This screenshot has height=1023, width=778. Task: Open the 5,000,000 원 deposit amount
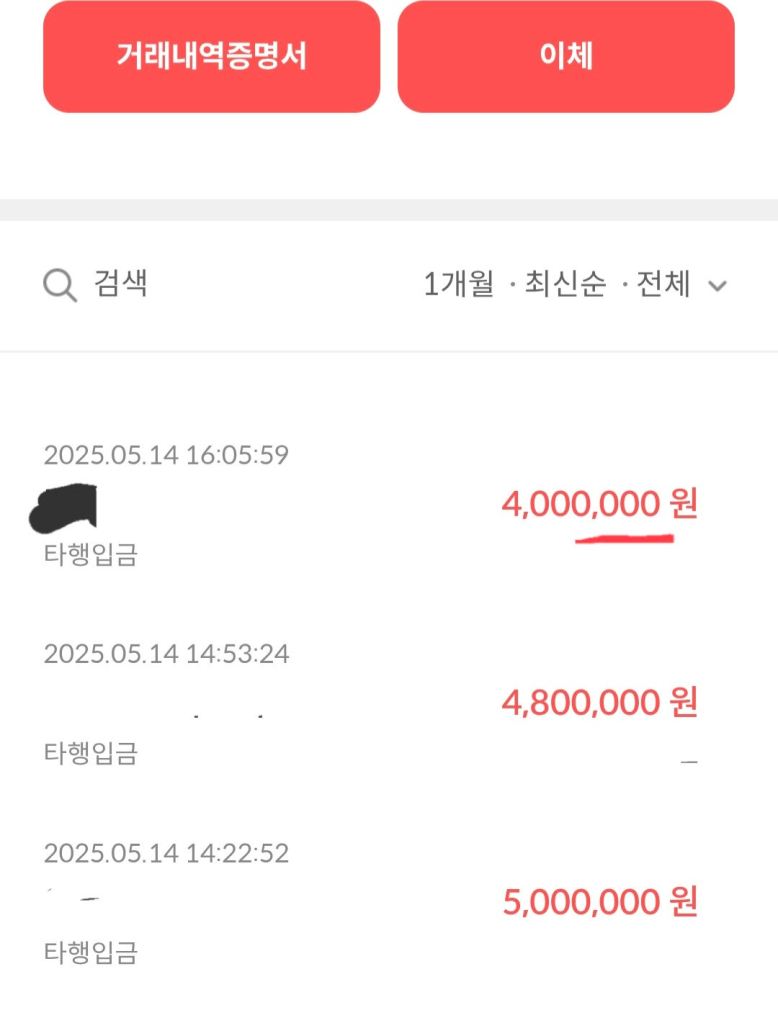coord(599,903)
